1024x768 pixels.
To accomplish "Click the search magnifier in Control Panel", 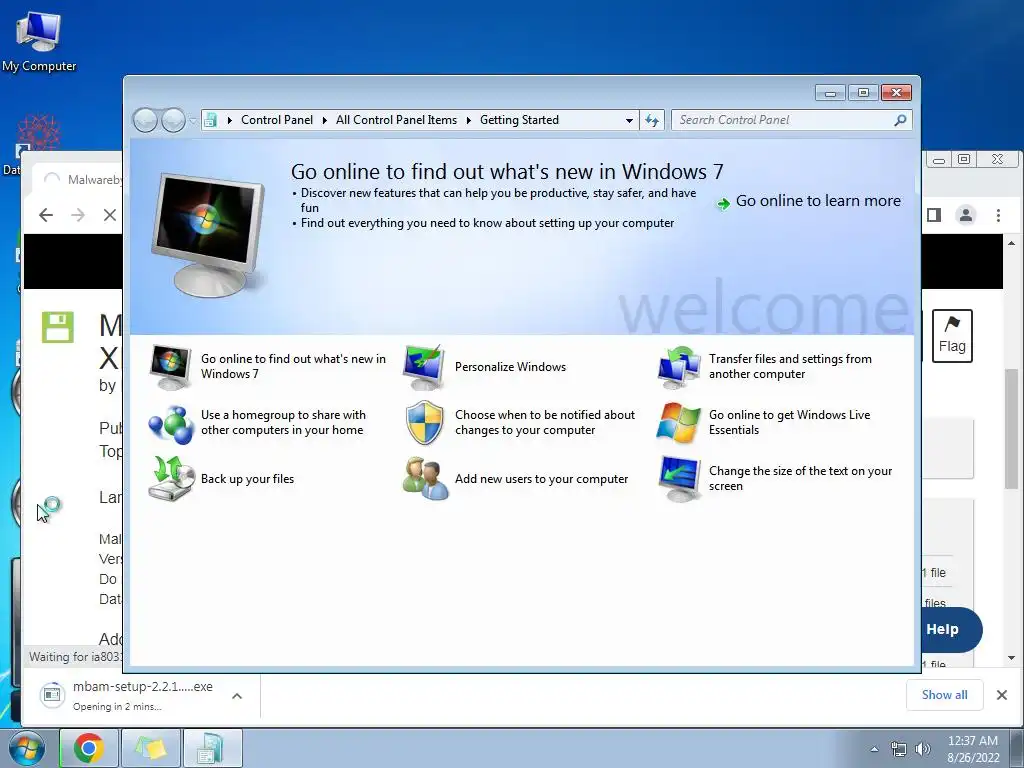I will tap(901, 120).
